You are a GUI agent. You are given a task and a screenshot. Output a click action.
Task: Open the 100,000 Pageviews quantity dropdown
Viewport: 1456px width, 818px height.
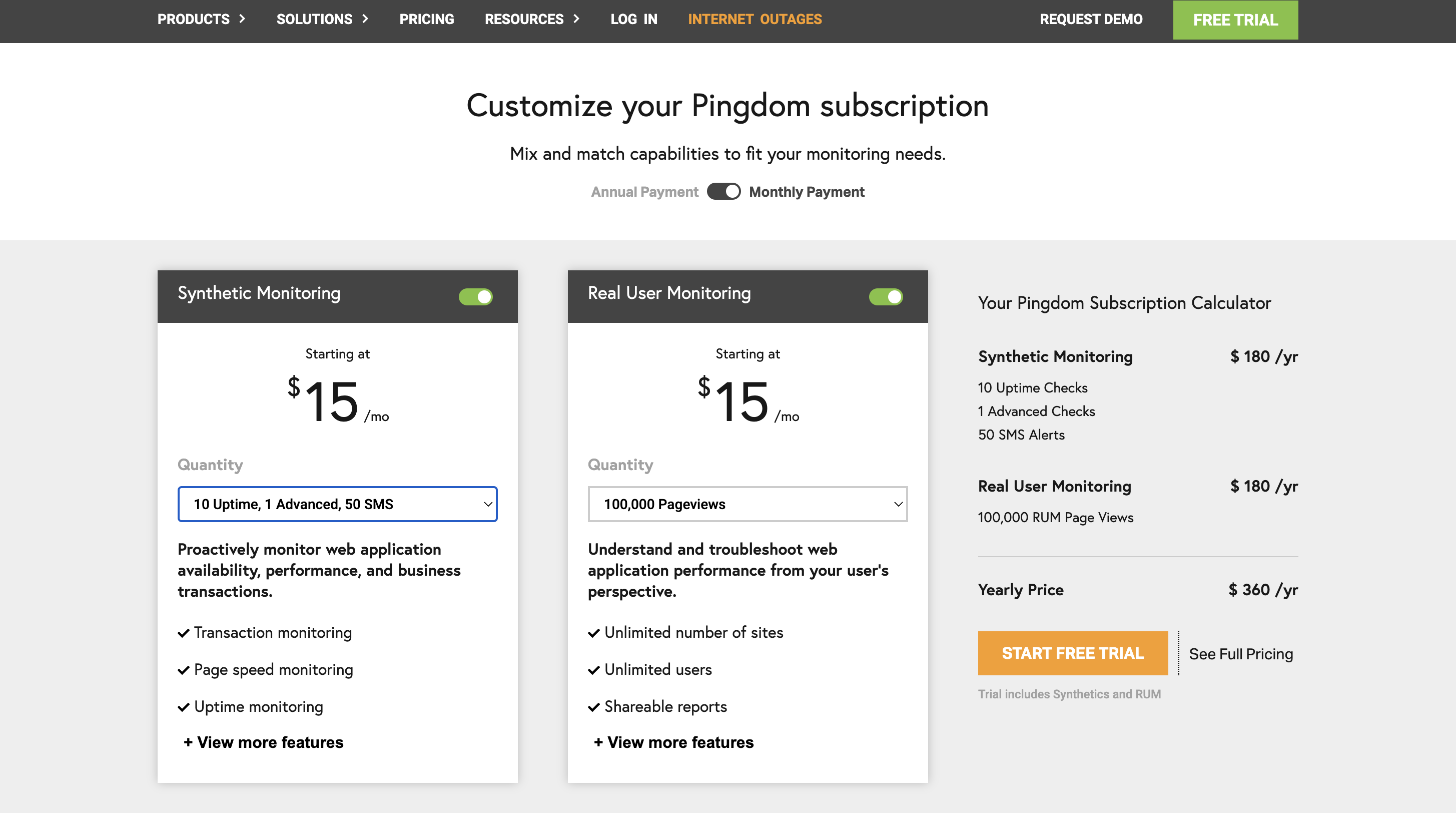(x=747, y=504)
